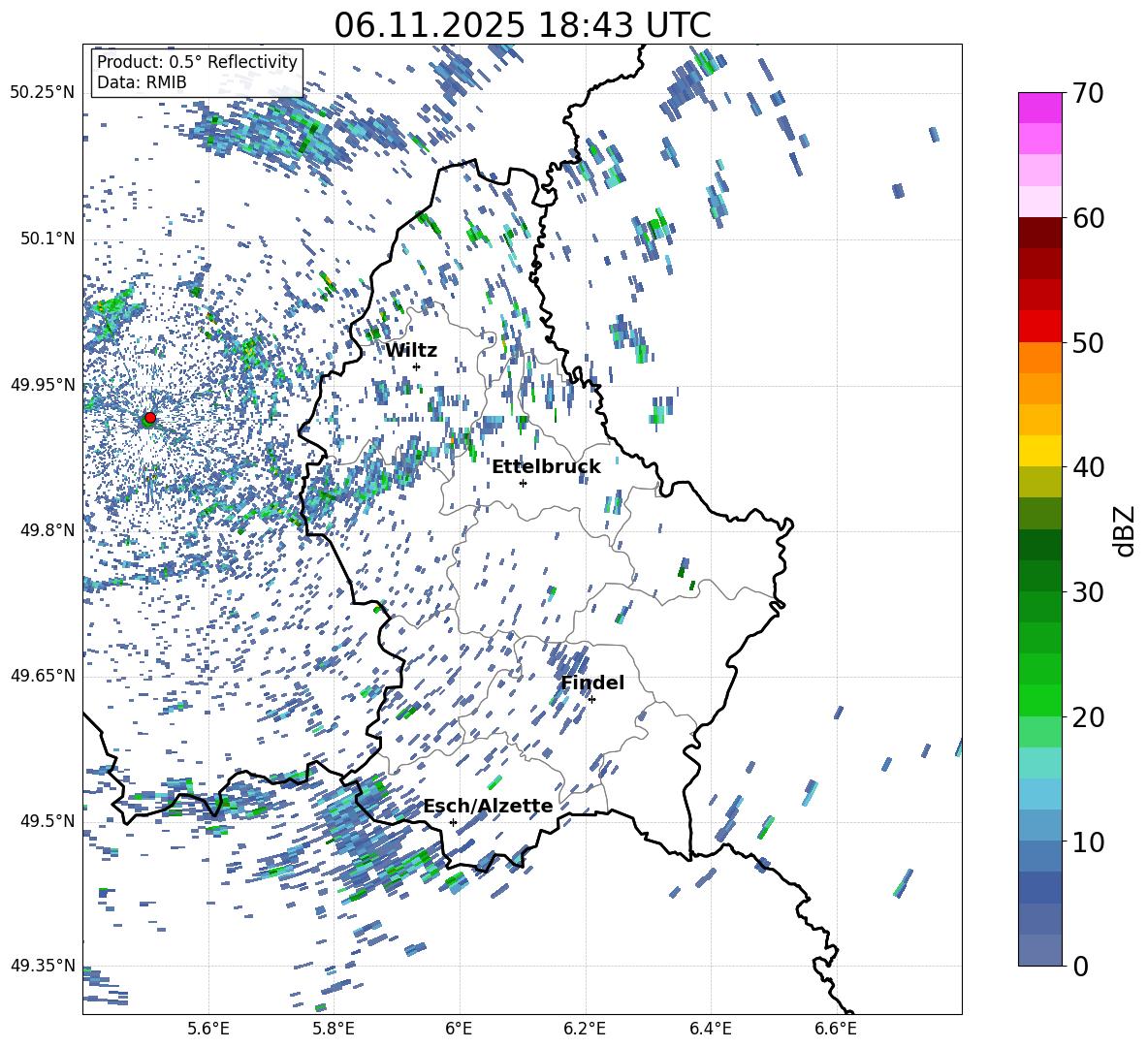
Task: Click the 0 tick on colorbar
Action: click(x=1080, y=966)
